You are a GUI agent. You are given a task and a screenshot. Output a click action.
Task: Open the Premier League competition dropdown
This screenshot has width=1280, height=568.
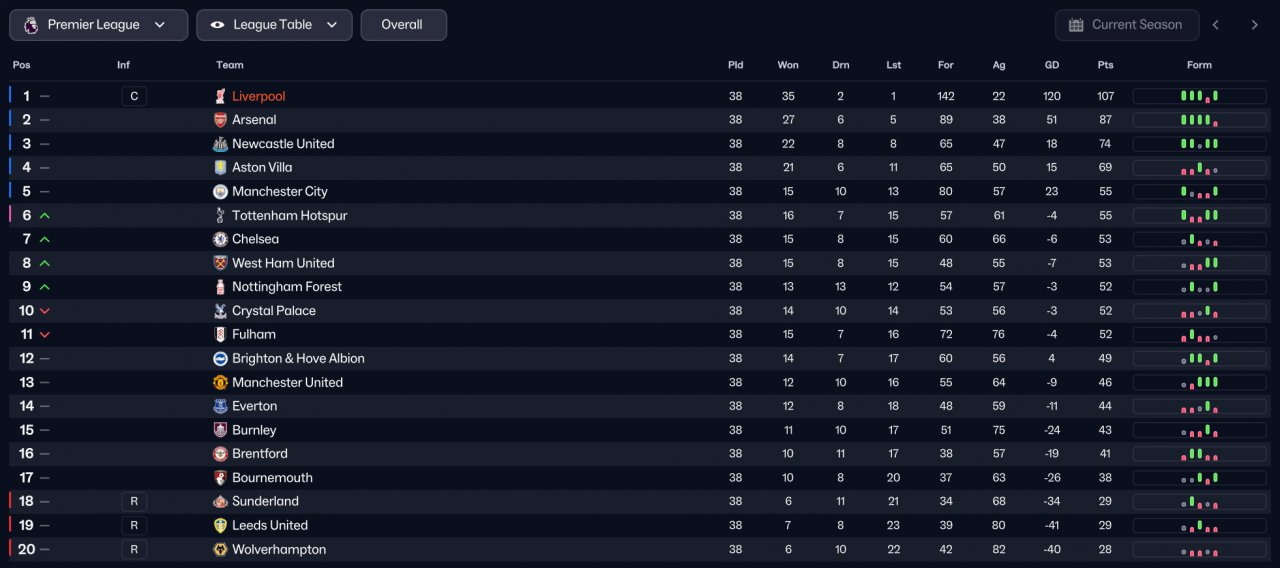[98, 25]
